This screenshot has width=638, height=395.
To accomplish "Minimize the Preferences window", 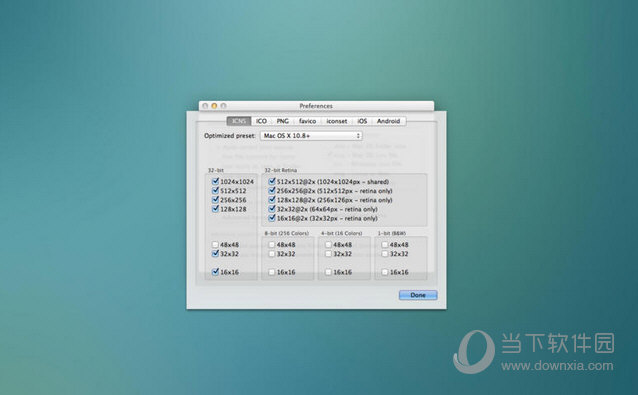I will tap(214, 106).
